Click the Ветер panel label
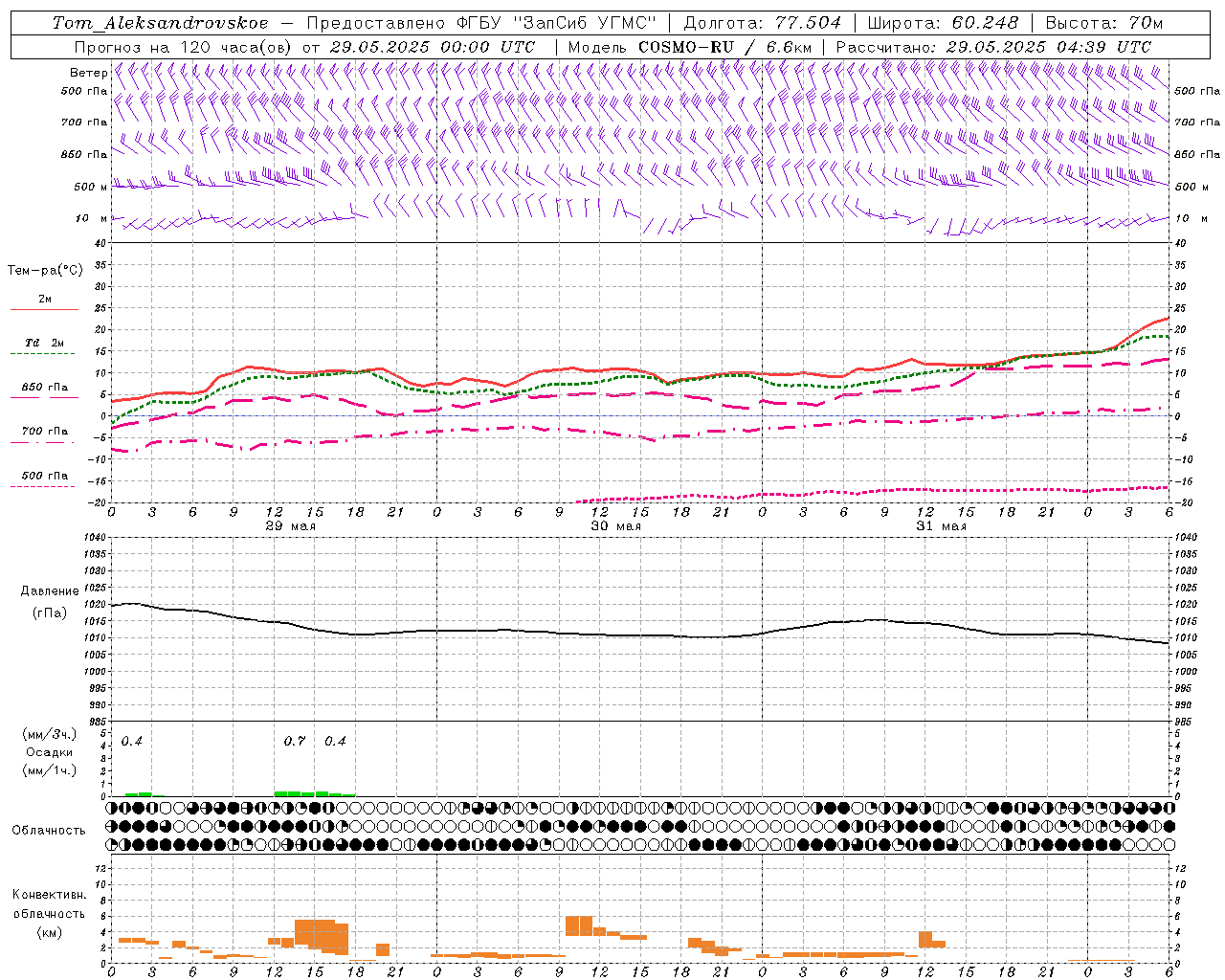The height and width of the screenshot is (980, 1225). pyautogui.click(x=88, y=73)
